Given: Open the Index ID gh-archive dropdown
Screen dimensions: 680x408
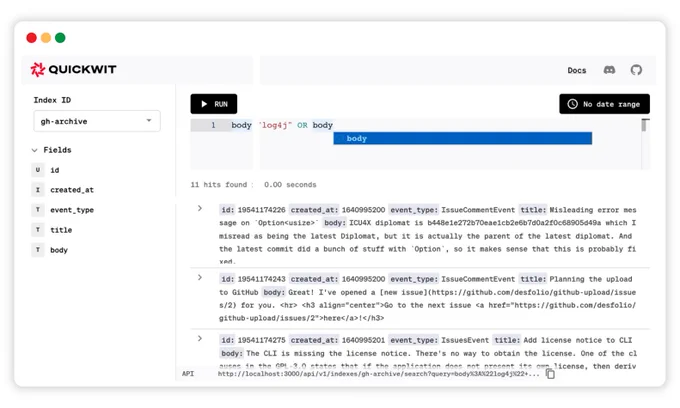Looking at the screenshot, I should 97,121.
